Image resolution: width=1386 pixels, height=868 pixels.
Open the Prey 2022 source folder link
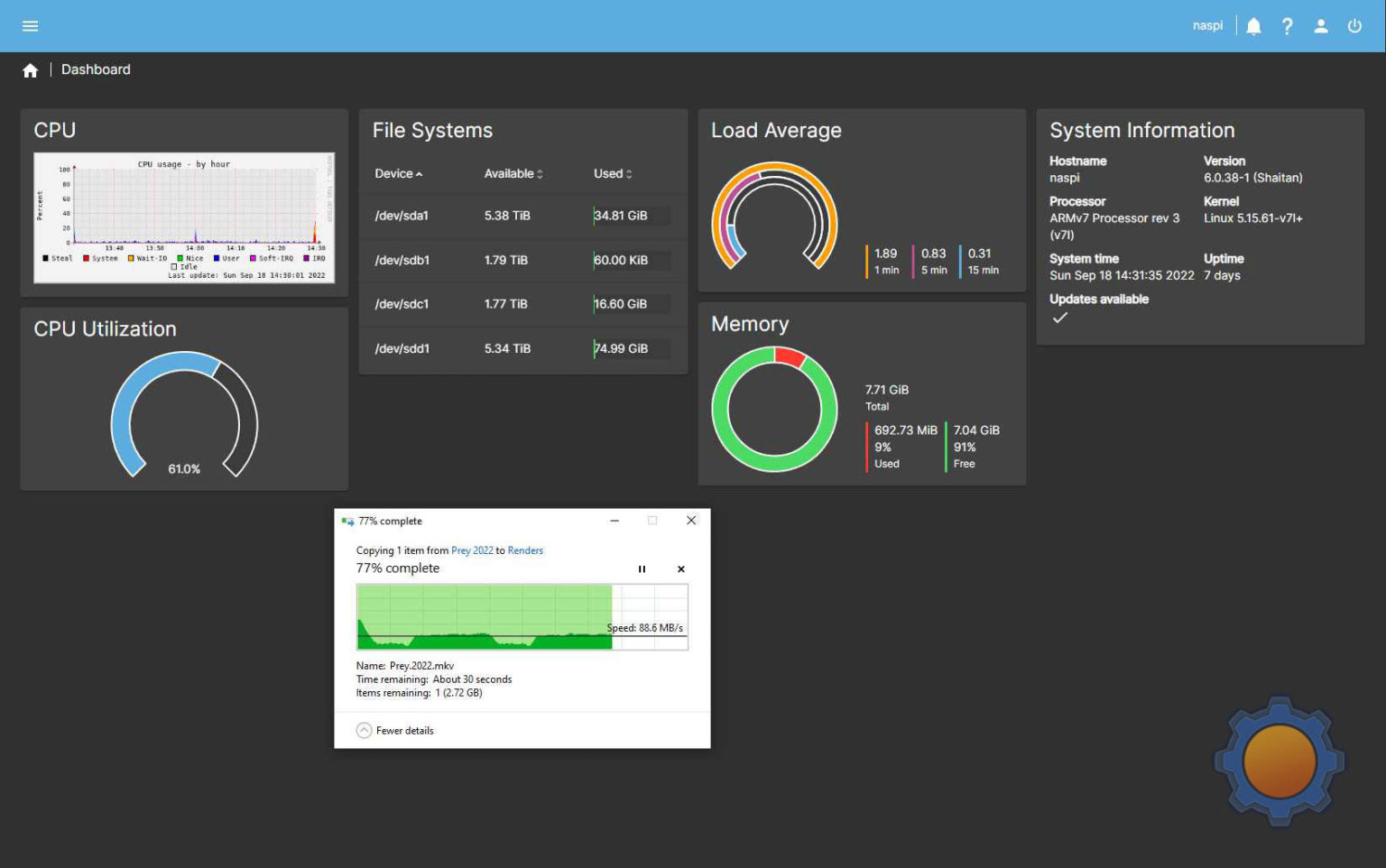(x=472, y=550)
